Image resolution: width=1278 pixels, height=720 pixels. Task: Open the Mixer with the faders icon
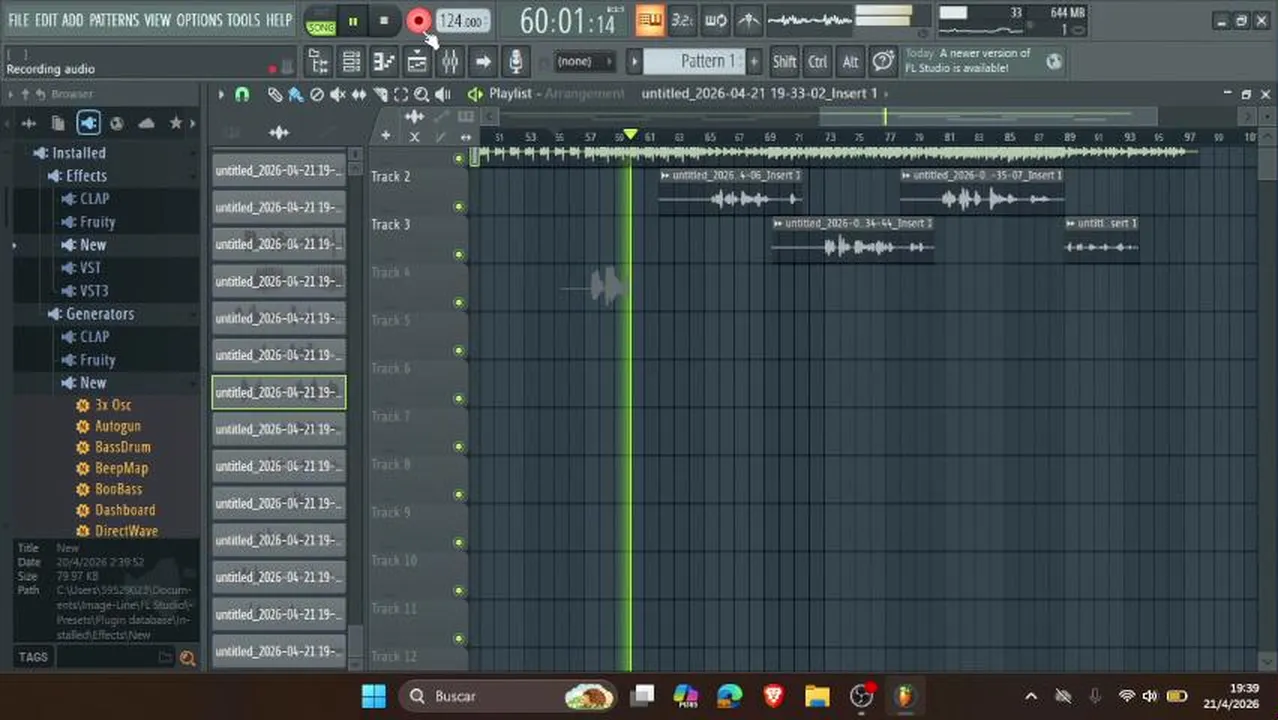450,62
